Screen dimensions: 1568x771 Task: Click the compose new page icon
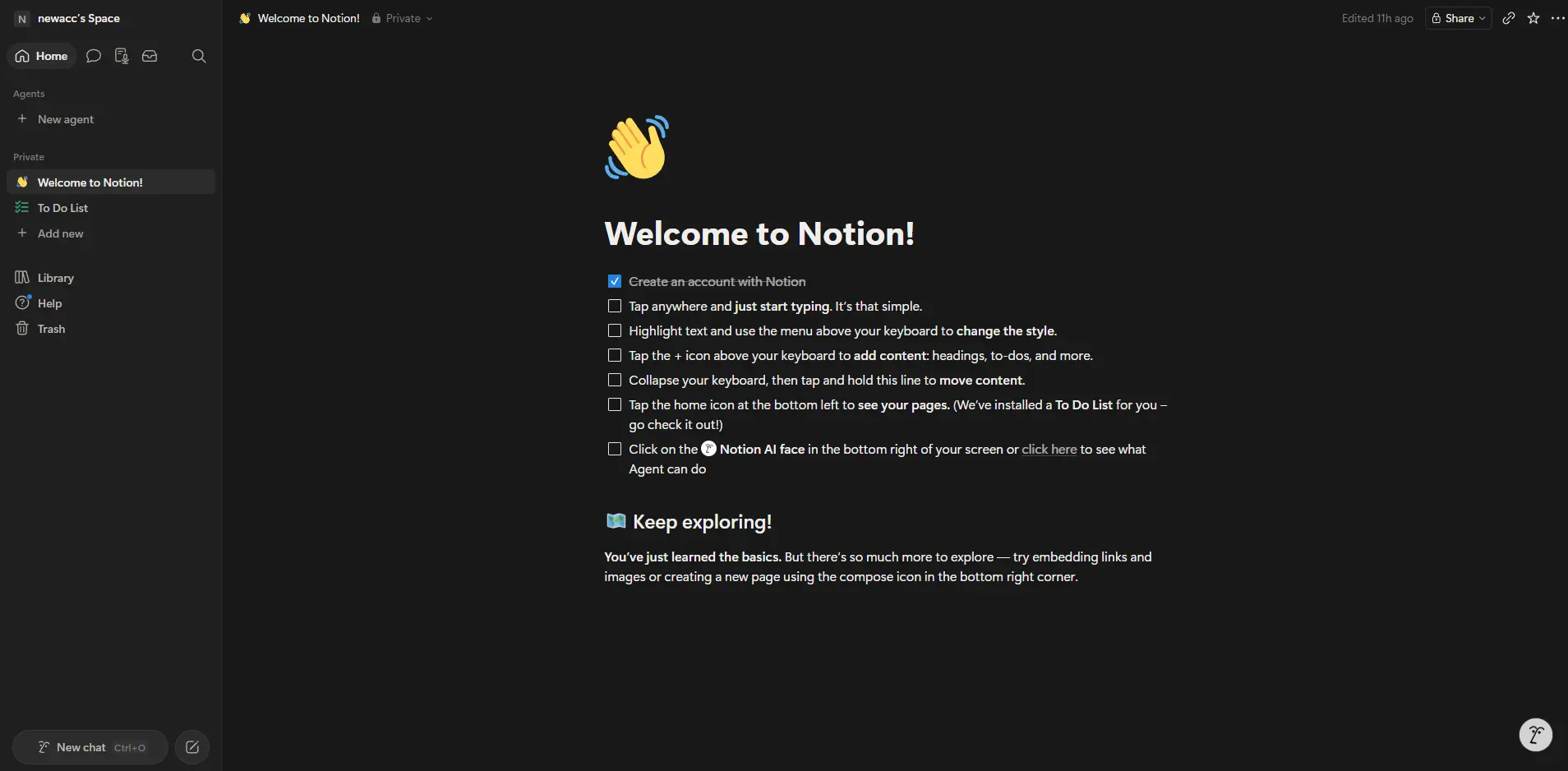point(192,747)
